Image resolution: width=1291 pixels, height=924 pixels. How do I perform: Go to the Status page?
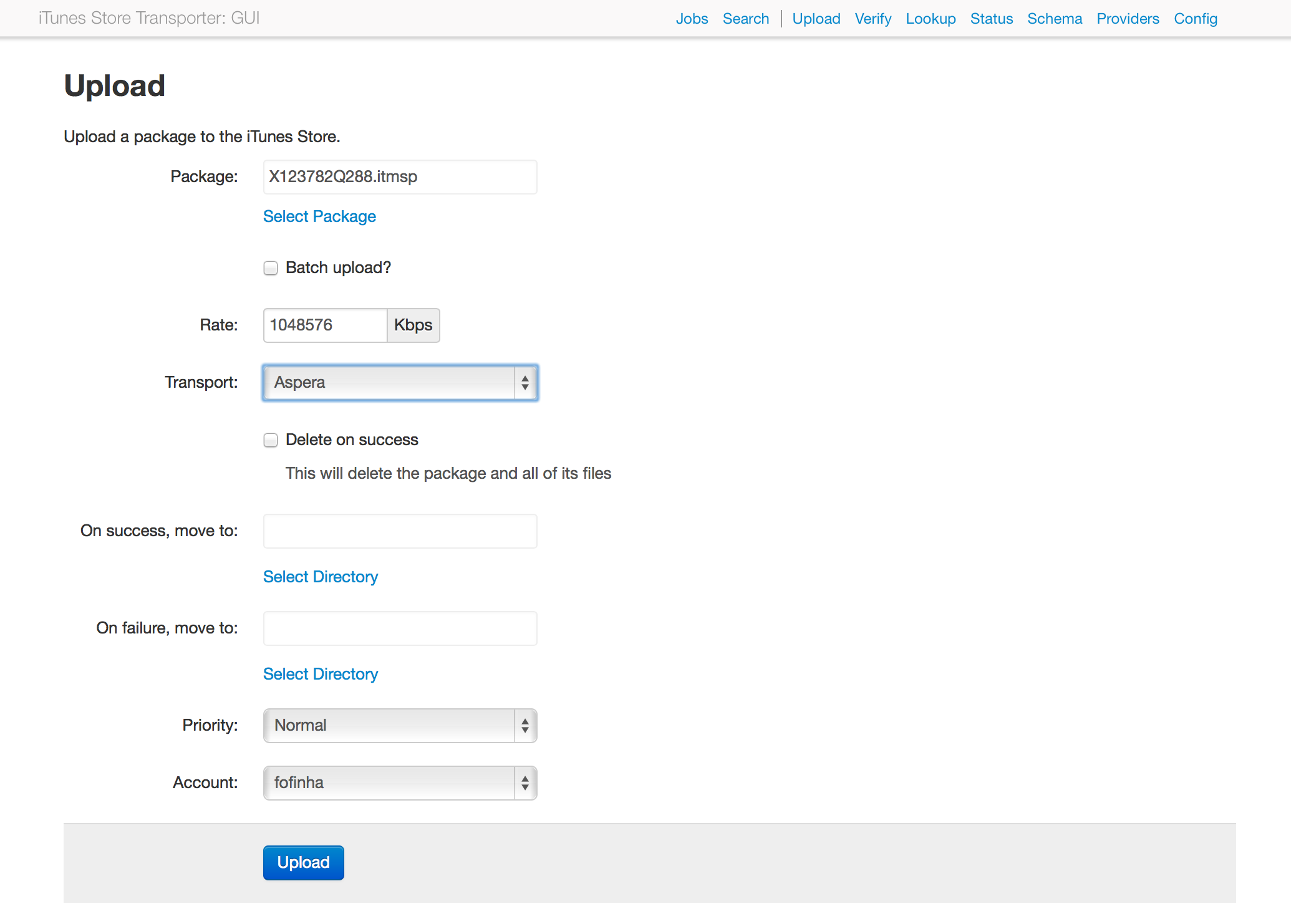coord(992,19)
